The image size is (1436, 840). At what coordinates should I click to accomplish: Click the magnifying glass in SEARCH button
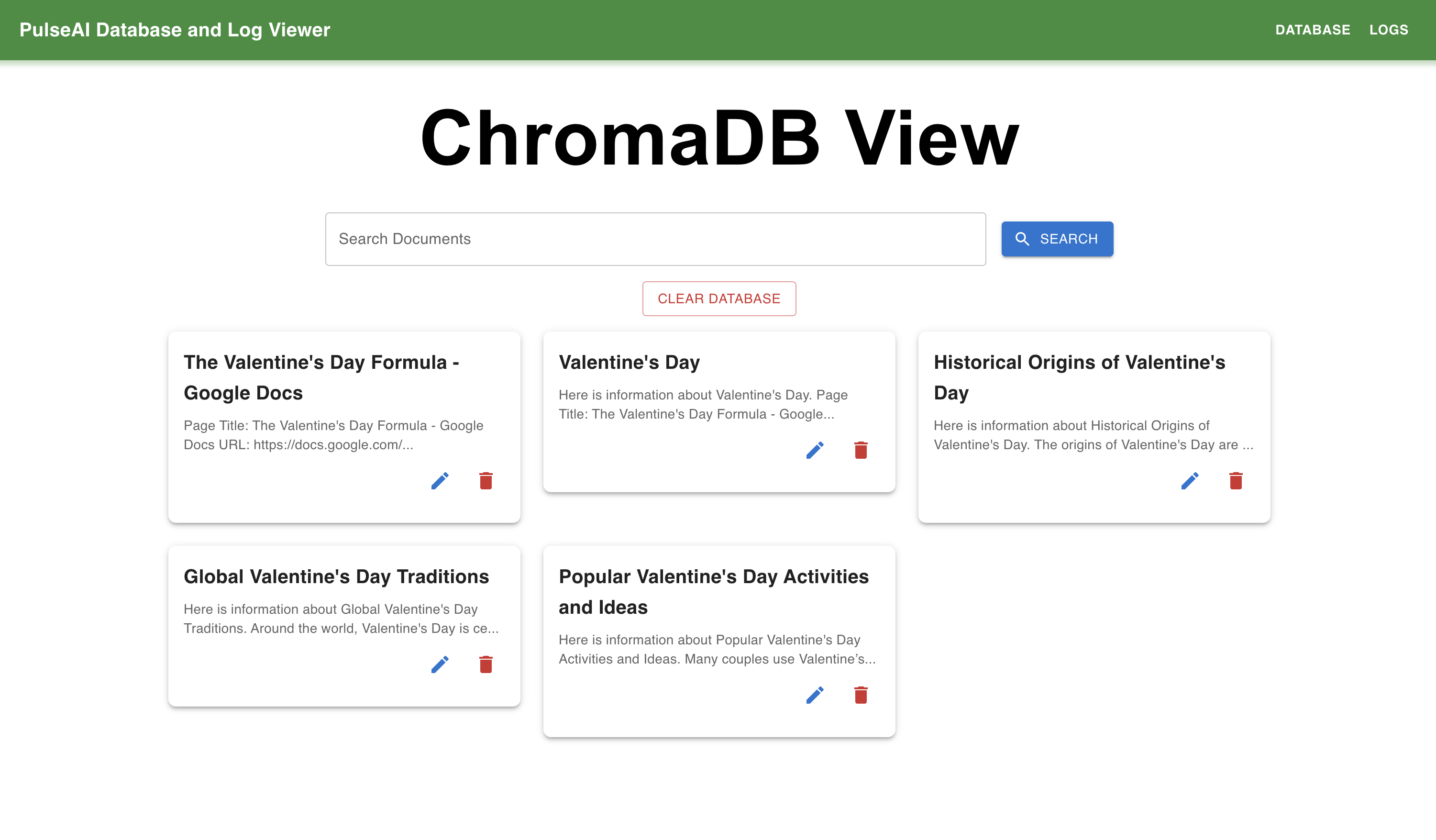(x=1022, y=239)
